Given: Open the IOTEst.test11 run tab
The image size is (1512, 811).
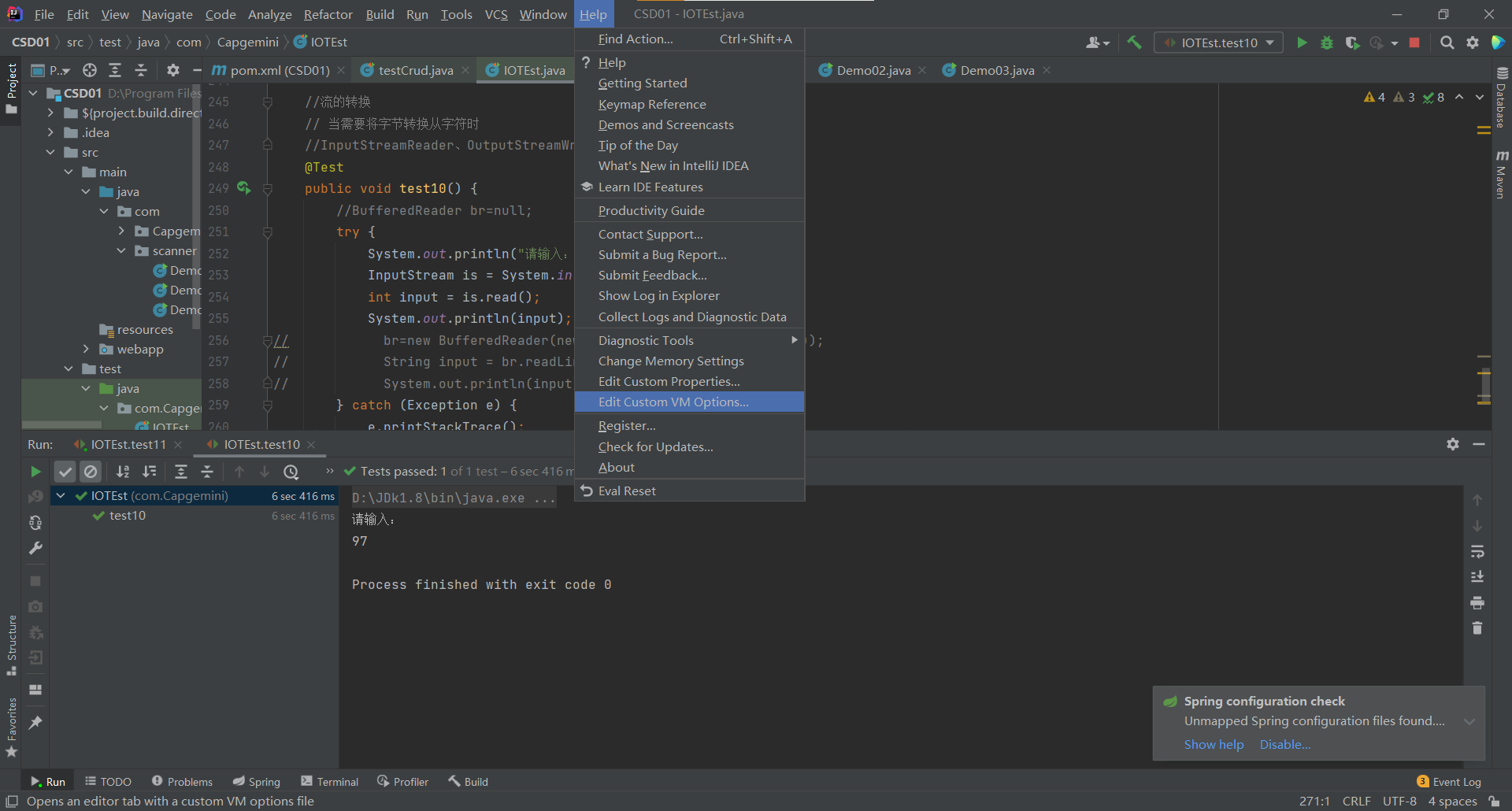Looking at the screenshot, I should coord(128,444).
